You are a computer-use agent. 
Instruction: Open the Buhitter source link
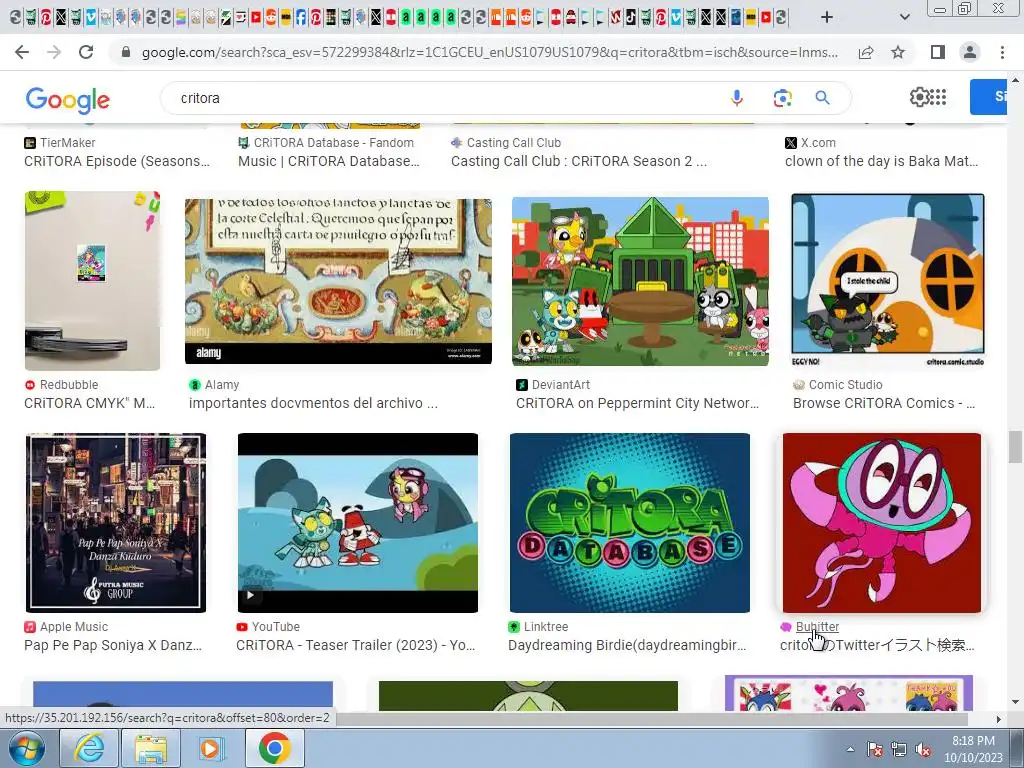(x=817, y=626)
